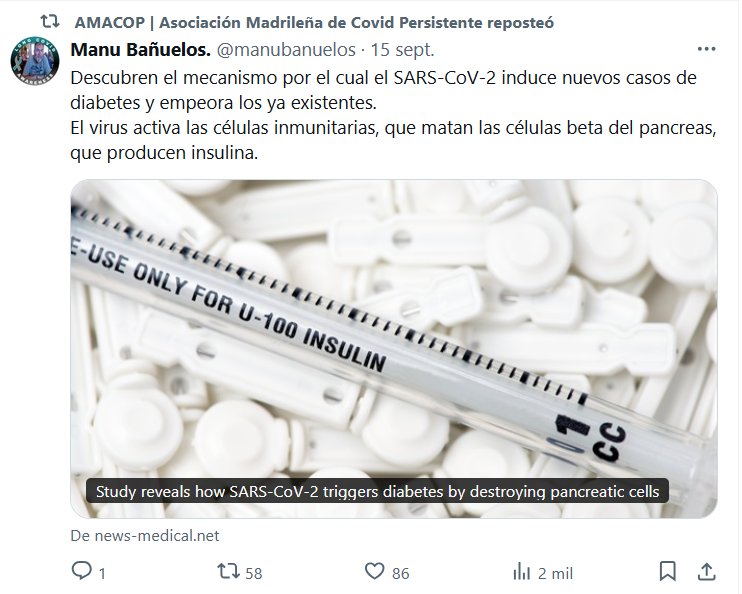Viewport: 742px width, 594px height.
Task: Open the insulin syringe article image
Action: click(x=394, y=348)
